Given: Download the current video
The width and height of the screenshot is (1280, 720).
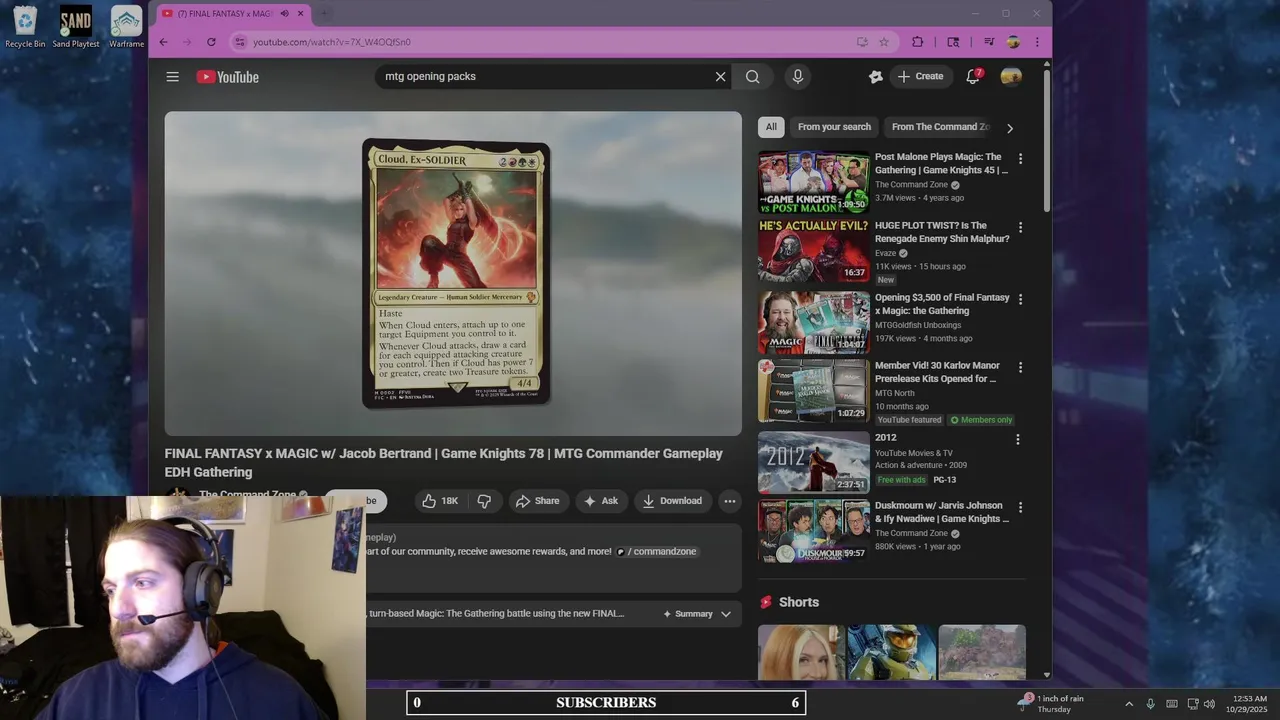Looking at the screenshot, I should tap(672, 501).
